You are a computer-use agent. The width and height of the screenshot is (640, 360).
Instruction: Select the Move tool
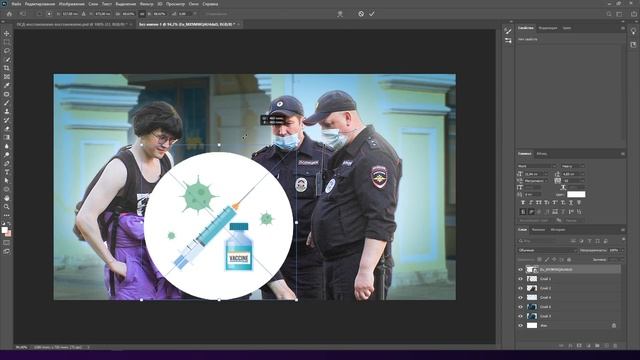[x=7, y=33]
